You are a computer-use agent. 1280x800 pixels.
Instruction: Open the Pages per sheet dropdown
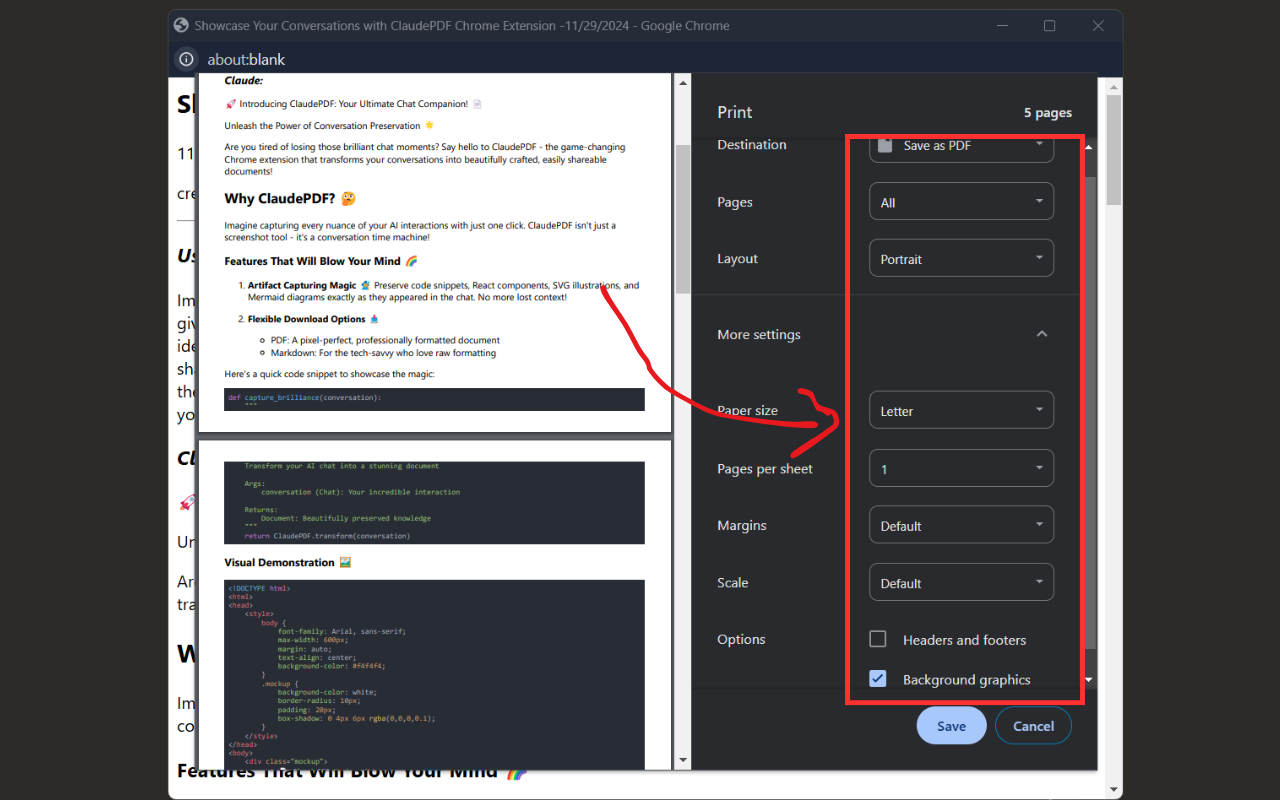(960, 468)
